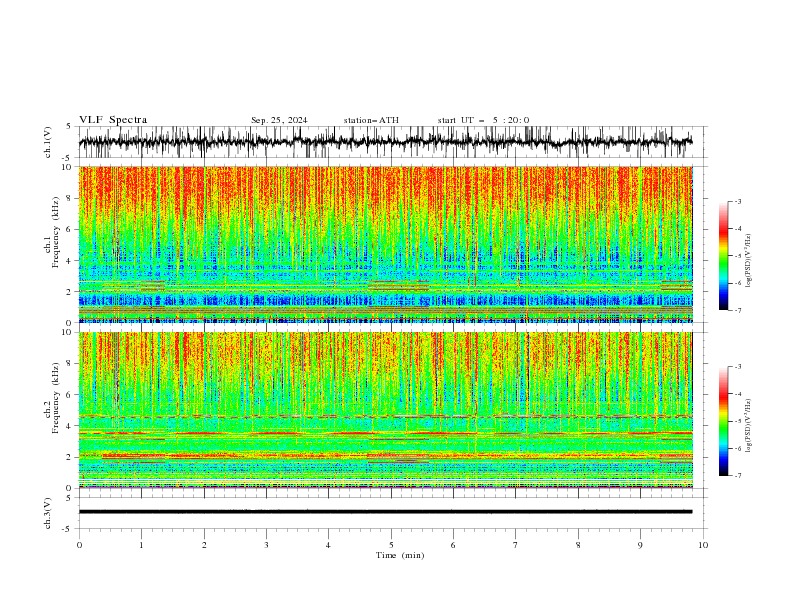
Task: Click time axis tick label "1"
Action: pyautogui.click(x=141, y=545)
